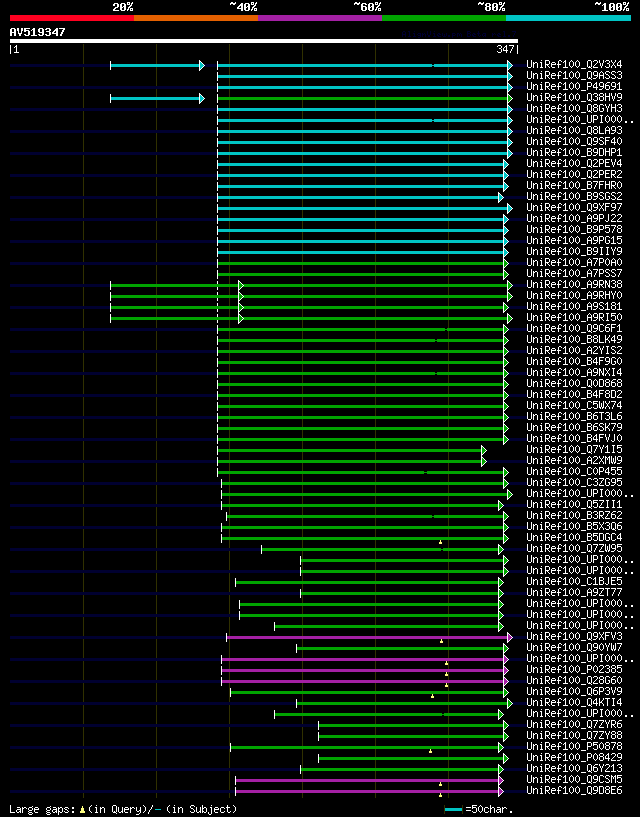Click the UniRef100_A9S181 label
Viewport: 640px width, 817px height.
574,306
